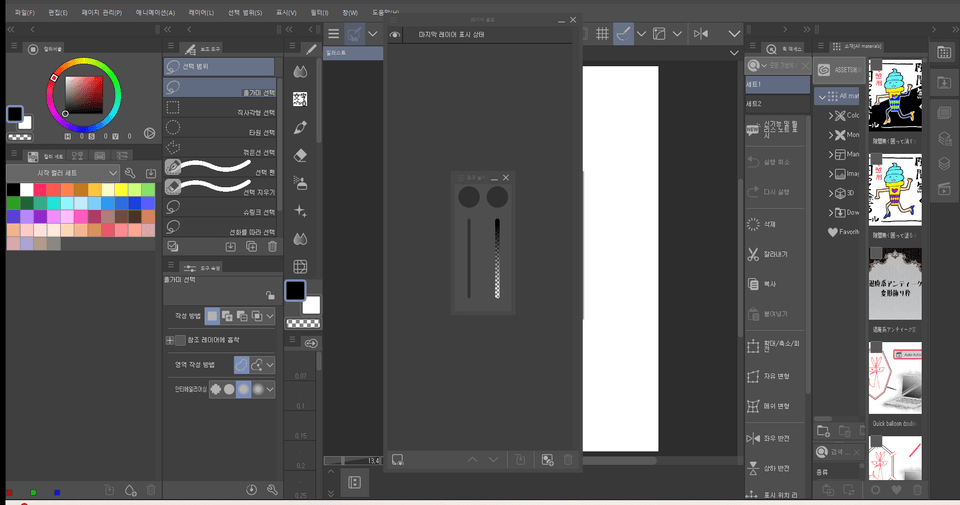Select add selection mode in 작성 방법
This screenshot has height=505, width=960.
point(227,316)
